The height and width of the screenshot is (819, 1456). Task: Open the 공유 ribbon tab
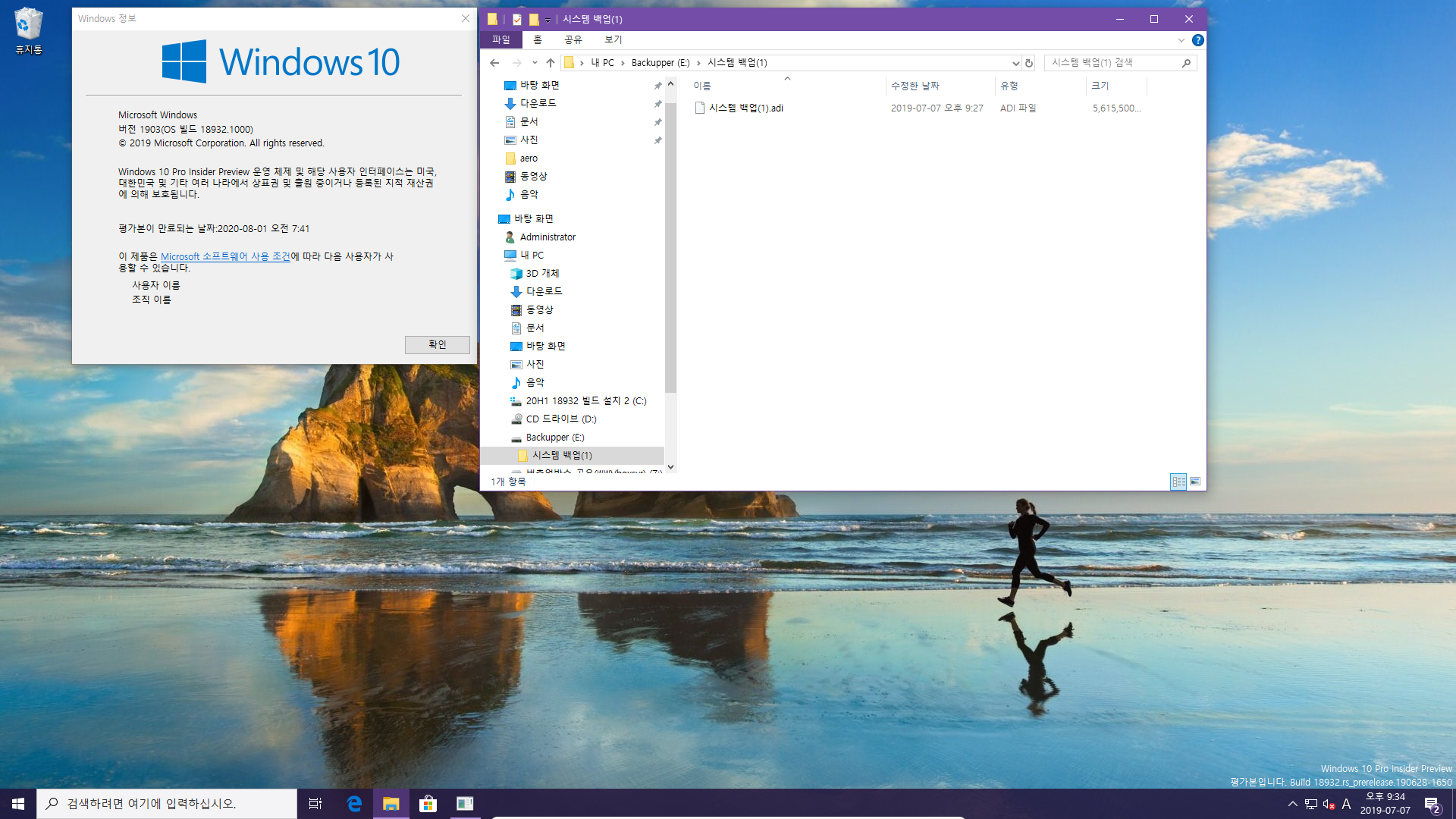573,39
